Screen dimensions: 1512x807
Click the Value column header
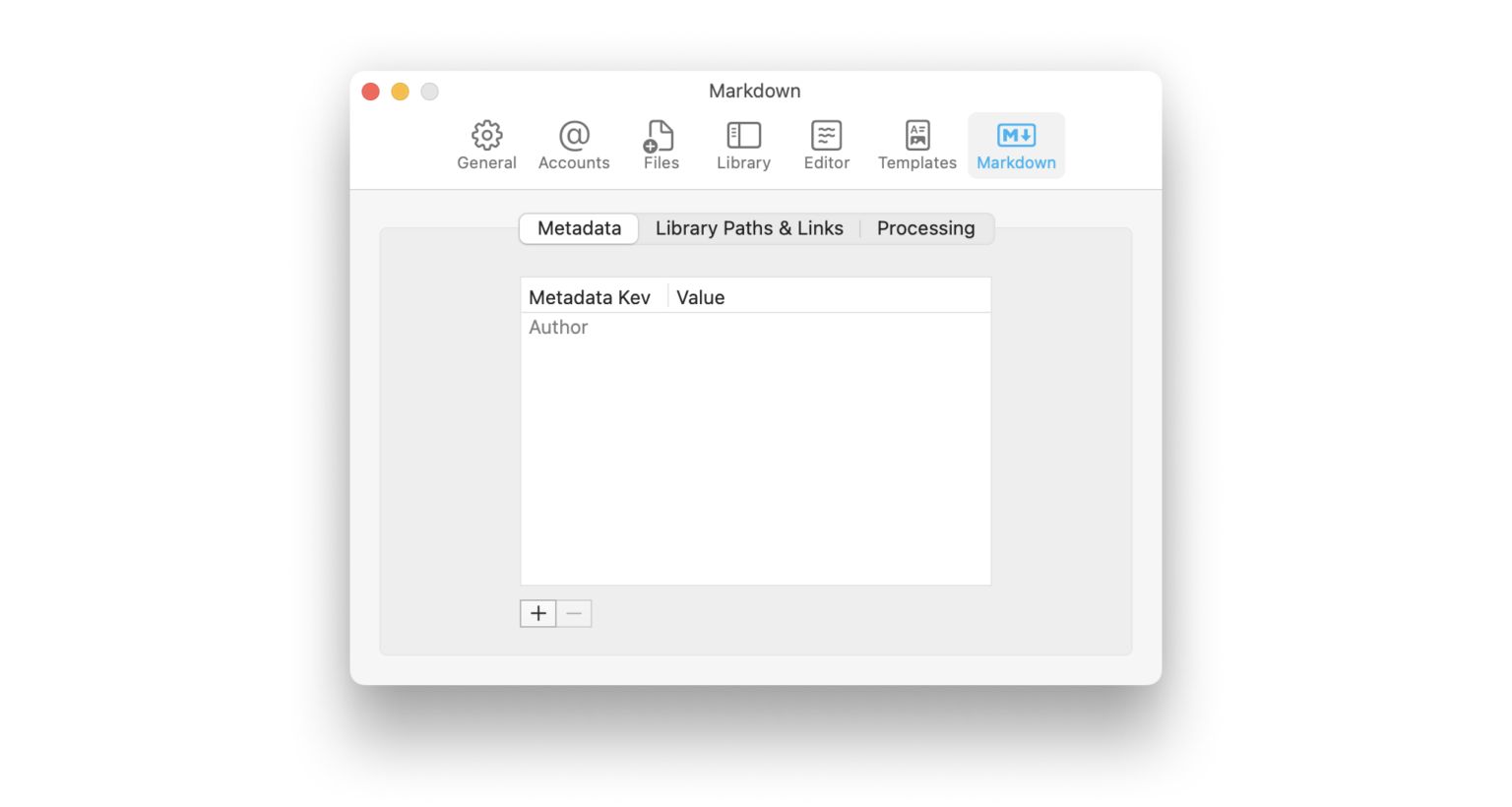(700, 296)
